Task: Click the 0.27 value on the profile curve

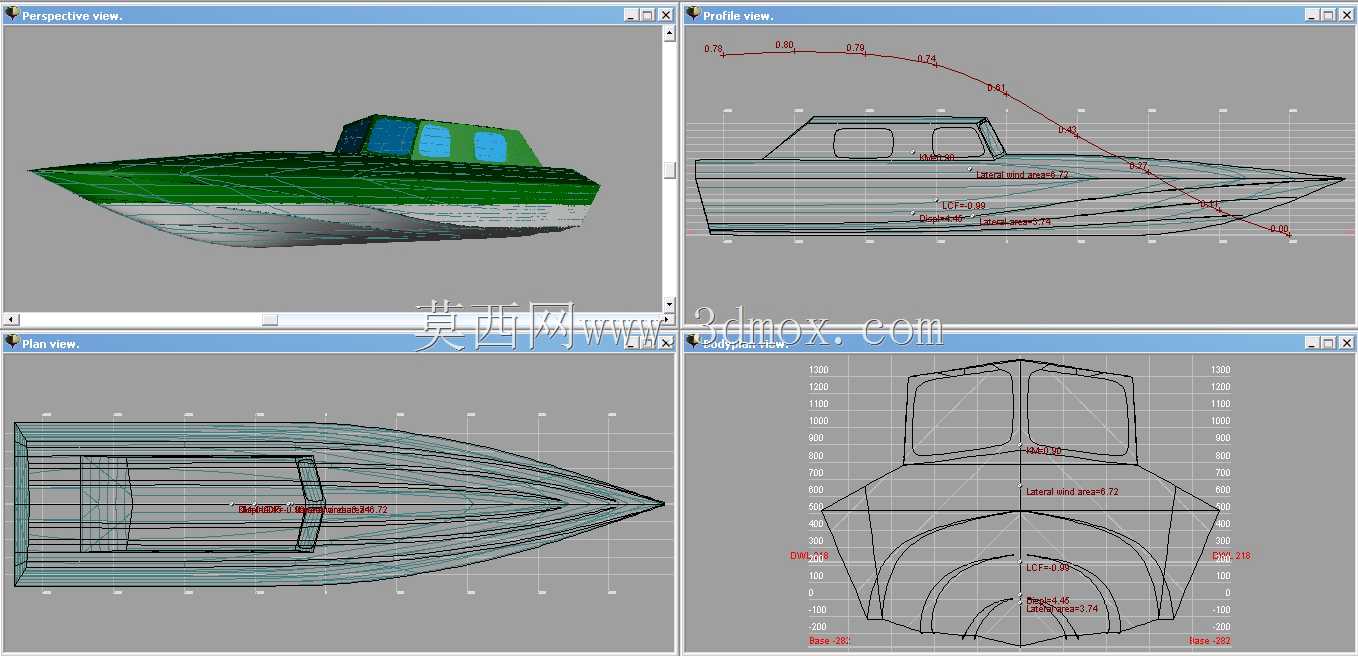Action: [1138, 166]
